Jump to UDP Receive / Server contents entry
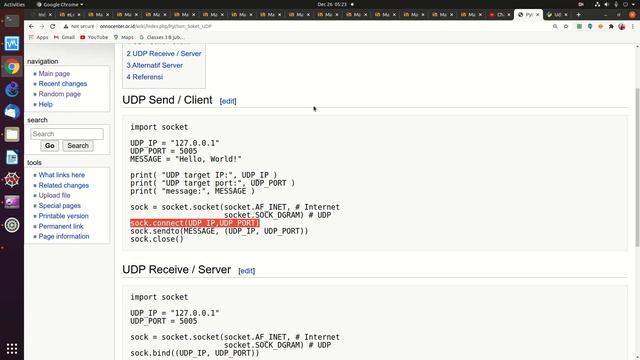The image size is (640, 360). click(x=164, y=53)
